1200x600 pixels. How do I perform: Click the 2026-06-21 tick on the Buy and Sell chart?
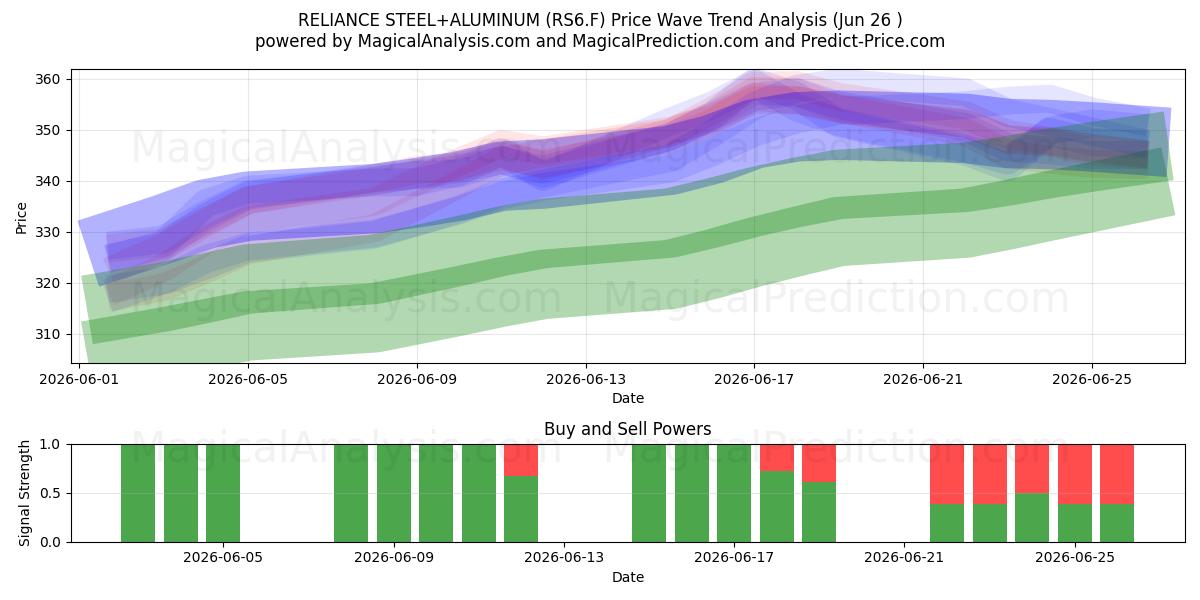tap(904, 559)
